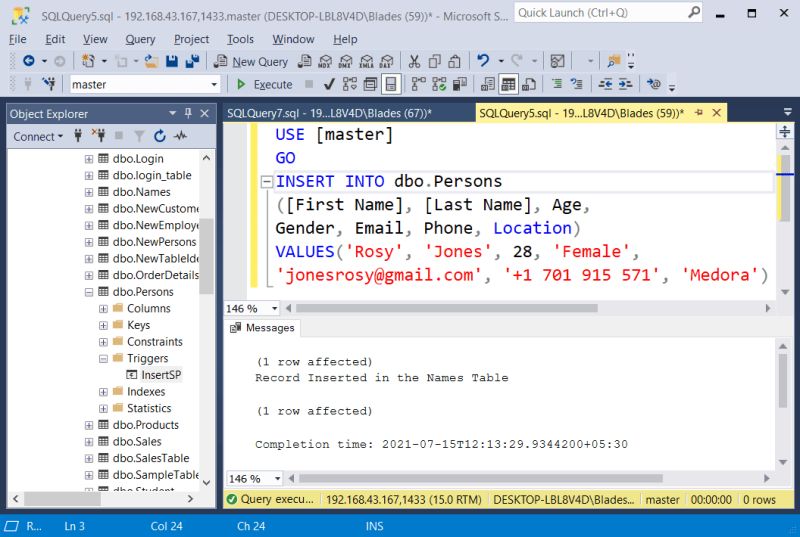Screen dimensions: 800x537
Task: Decrease the line indent
Action: [605, 84]
